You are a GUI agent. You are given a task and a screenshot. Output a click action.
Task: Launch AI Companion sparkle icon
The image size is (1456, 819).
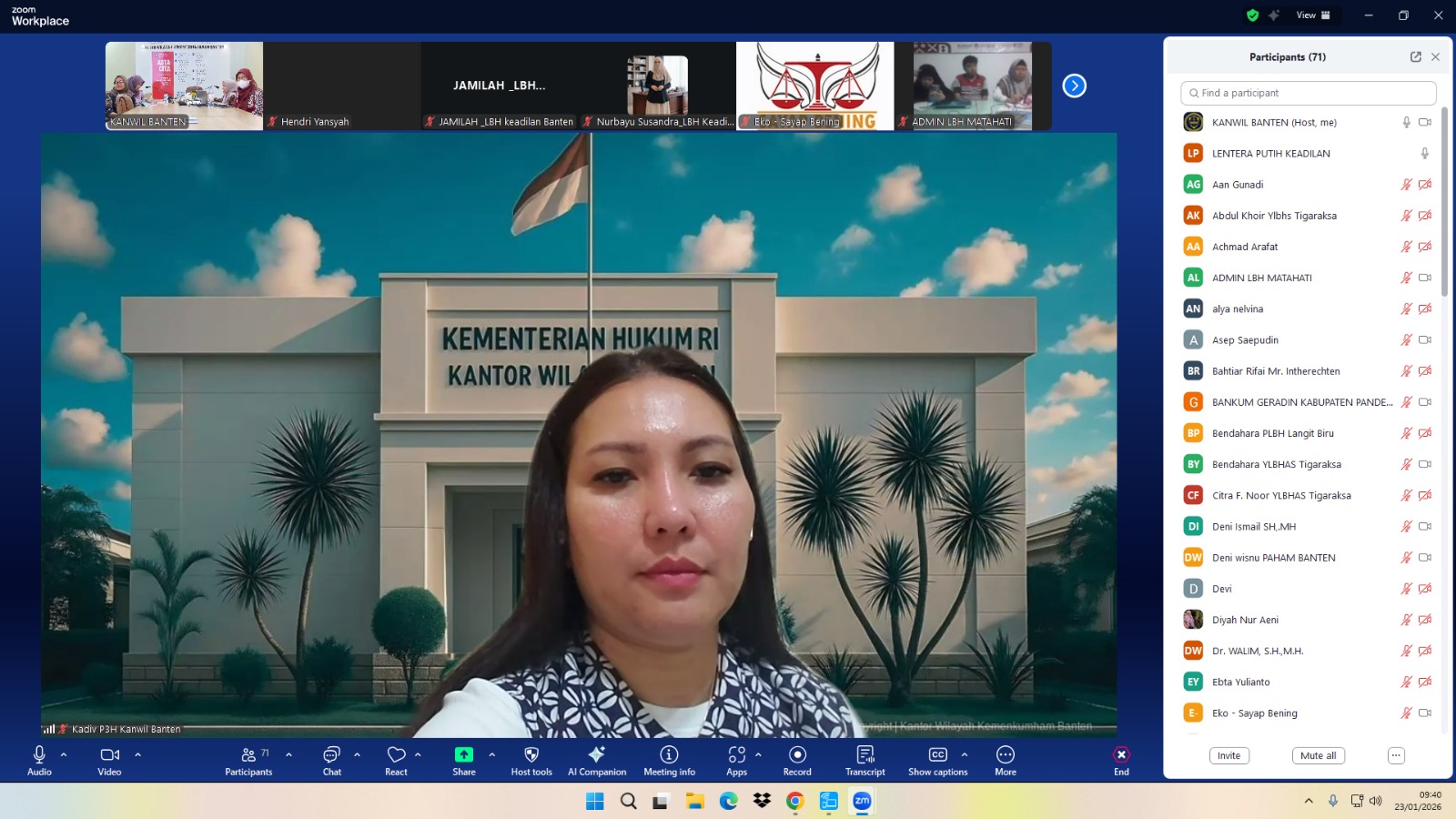click(596, 755)
